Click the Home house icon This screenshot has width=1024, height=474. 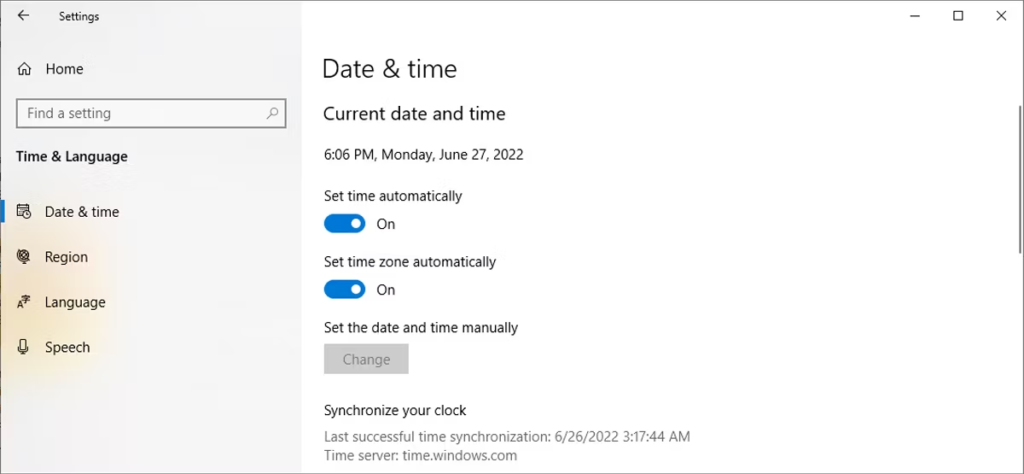24,69
